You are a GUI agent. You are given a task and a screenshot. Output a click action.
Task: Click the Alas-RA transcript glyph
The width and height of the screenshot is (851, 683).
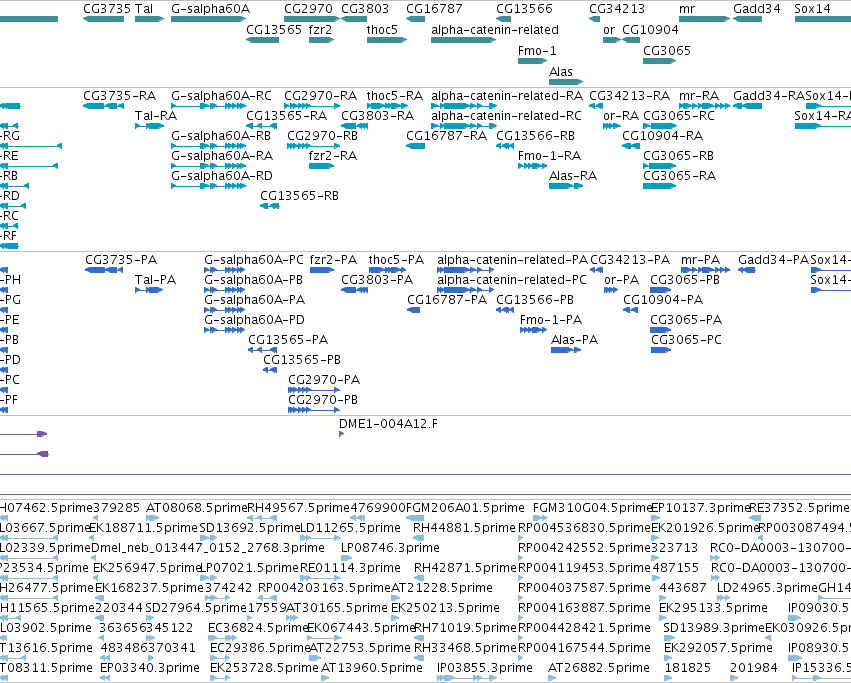coord(566,186)
